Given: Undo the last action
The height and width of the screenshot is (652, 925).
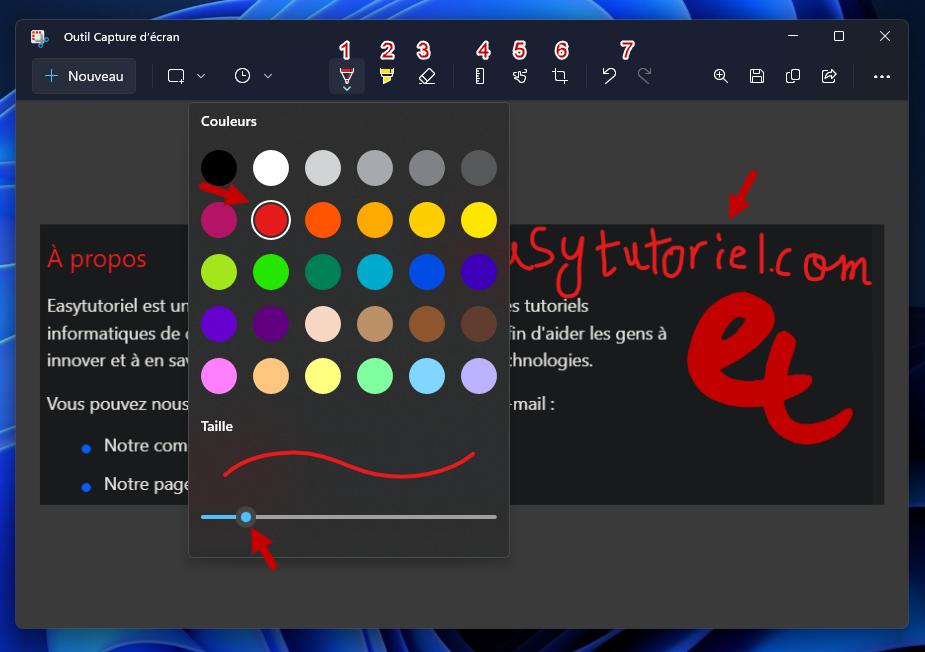Looking at the screenshot, I should click(x=609, y=76).
